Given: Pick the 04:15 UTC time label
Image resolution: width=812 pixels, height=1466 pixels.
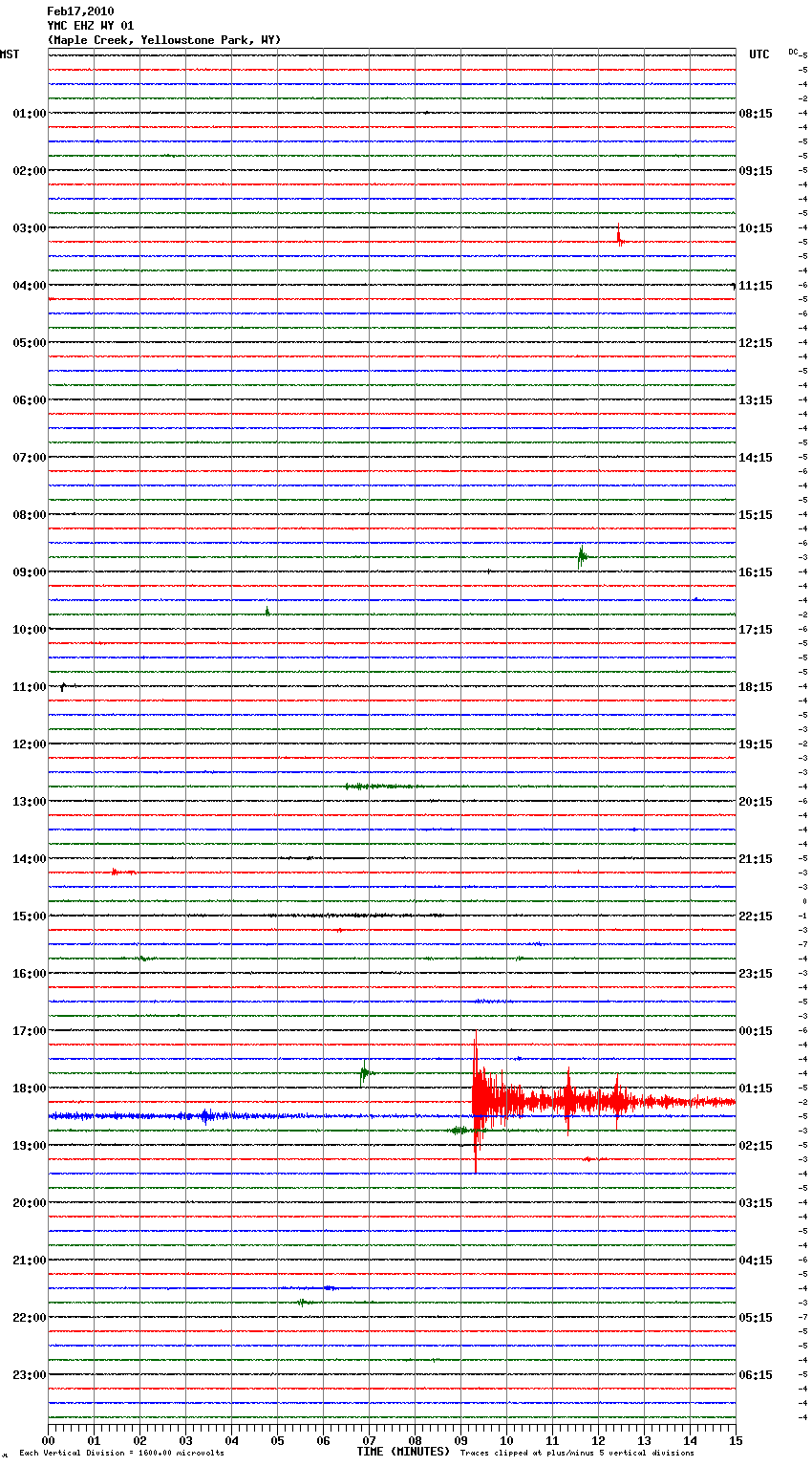Looking at the screenshot, I should pyautogui.click(x=756, y=1261).
